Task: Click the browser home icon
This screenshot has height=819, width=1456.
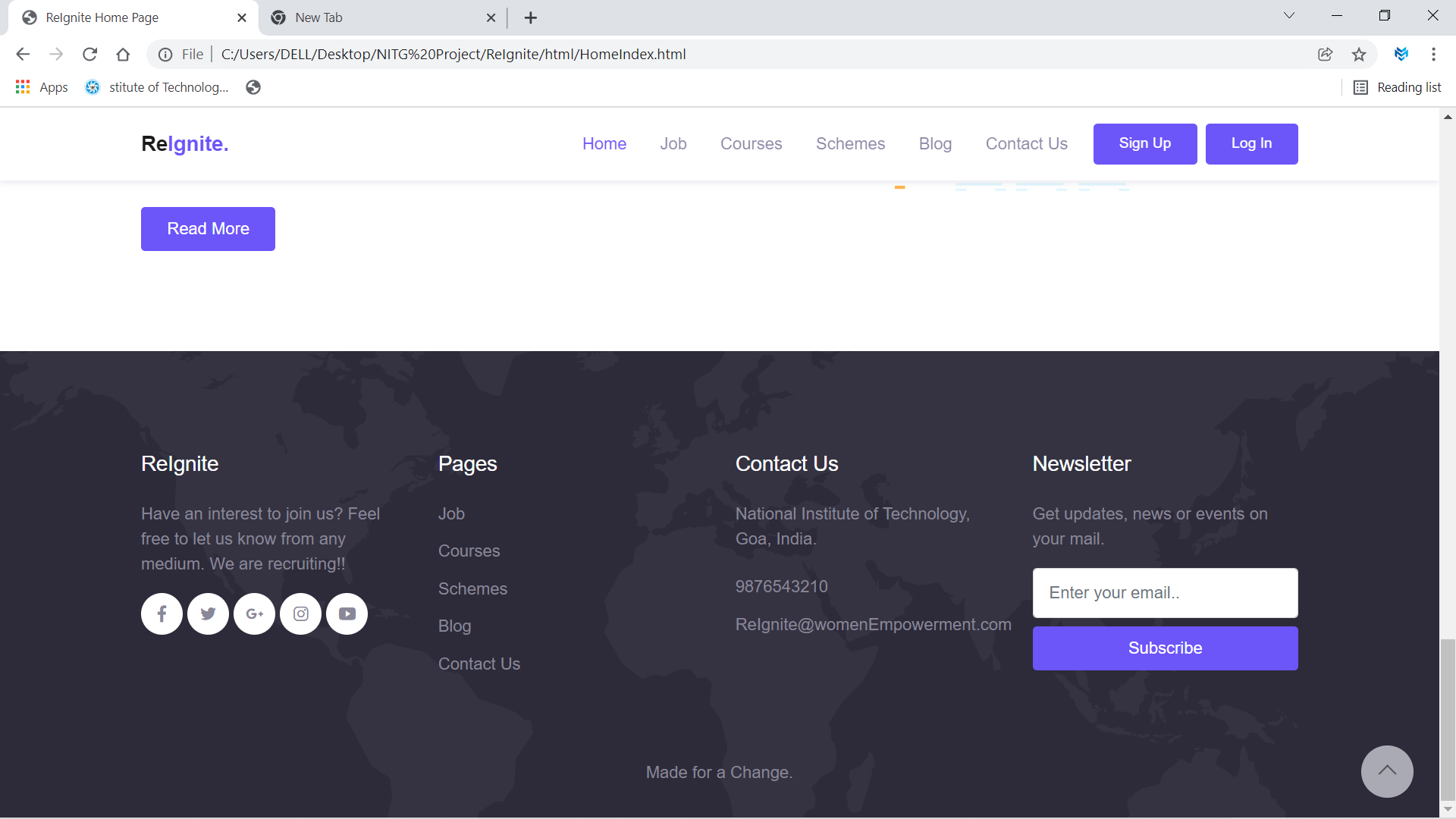Action: tap(123, 54)
